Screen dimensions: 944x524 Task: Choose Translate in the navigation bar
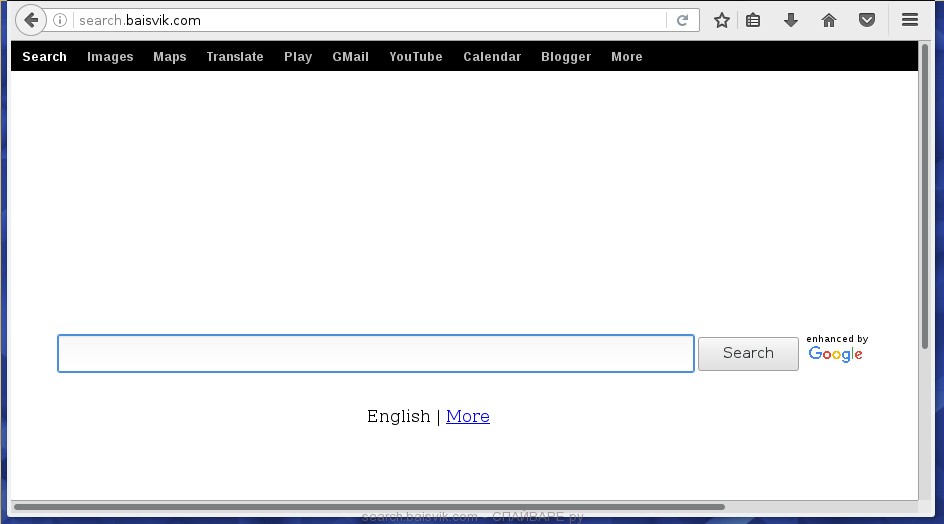pyautogui.click(x=235, y=57)
